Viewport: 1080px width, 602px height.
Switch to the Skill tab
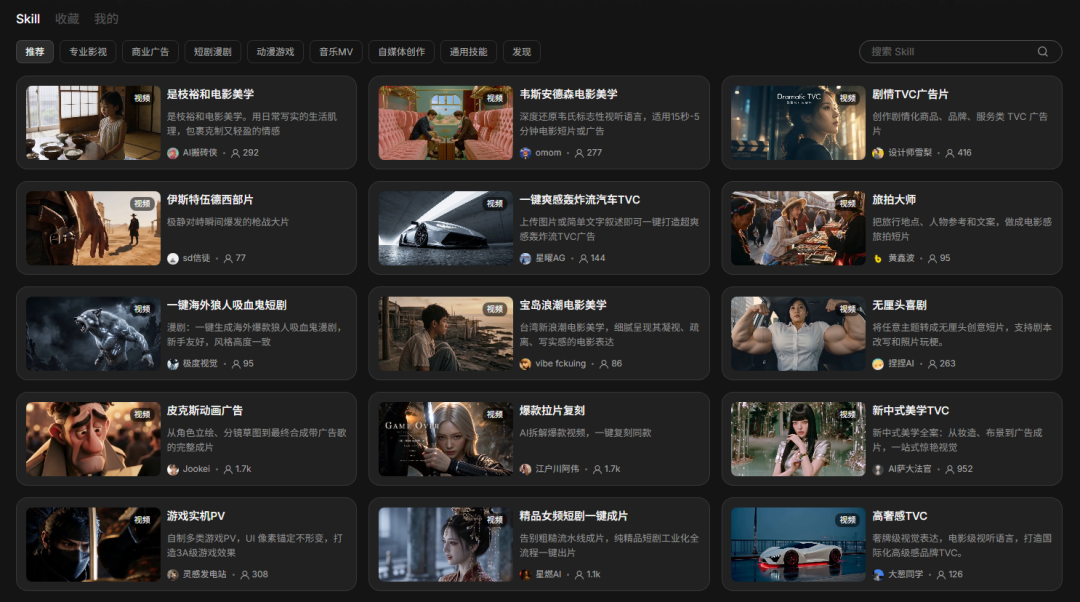[28, 19]
